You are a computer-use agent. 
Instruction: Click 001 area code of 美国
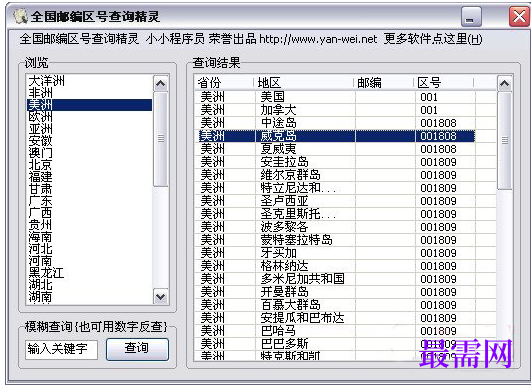pos(429,98)
